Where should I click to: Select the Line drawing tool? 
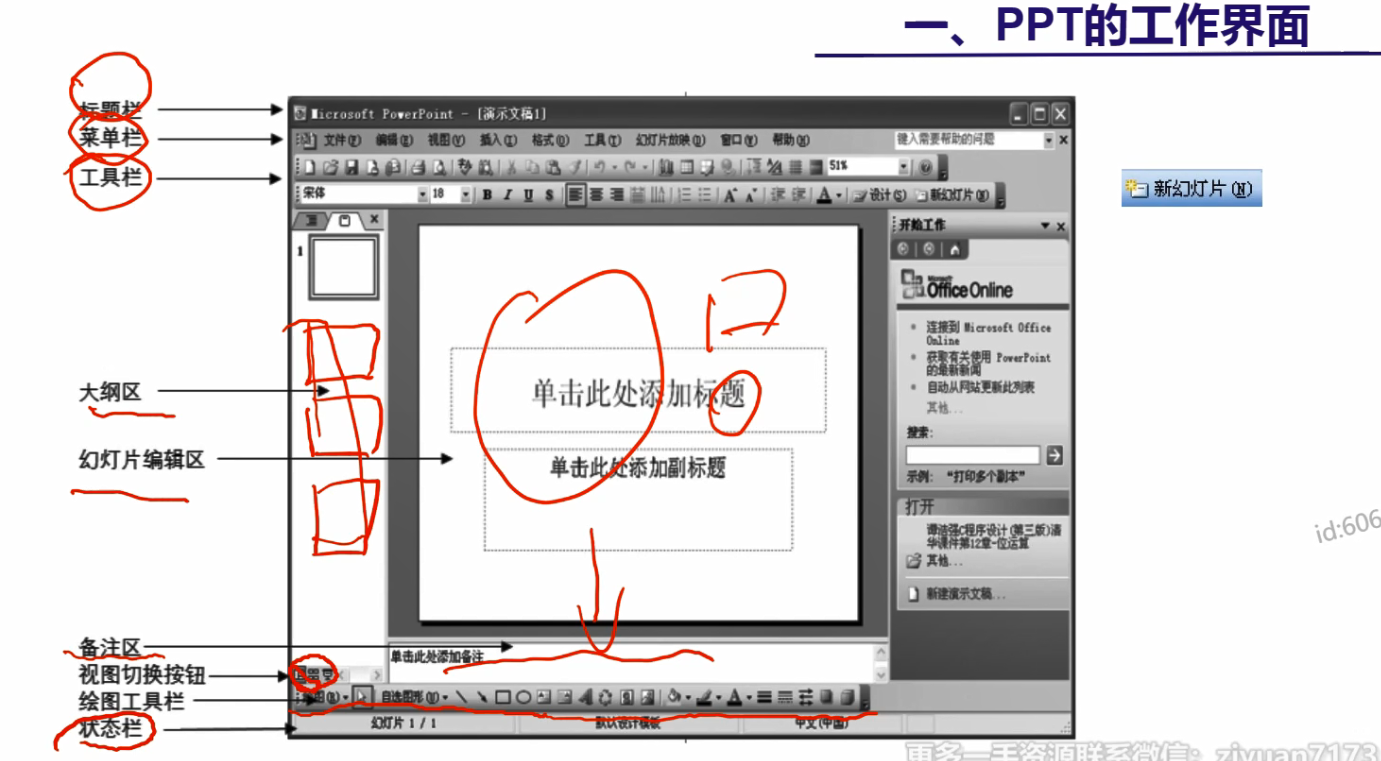point(461,697)
